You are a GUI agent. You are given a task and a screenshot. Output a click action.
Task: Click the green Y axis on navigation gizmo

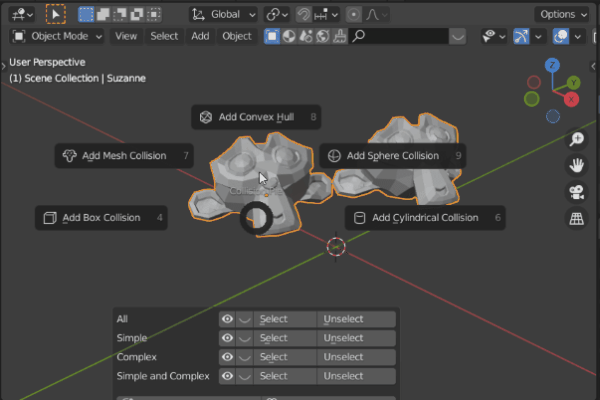573,82
